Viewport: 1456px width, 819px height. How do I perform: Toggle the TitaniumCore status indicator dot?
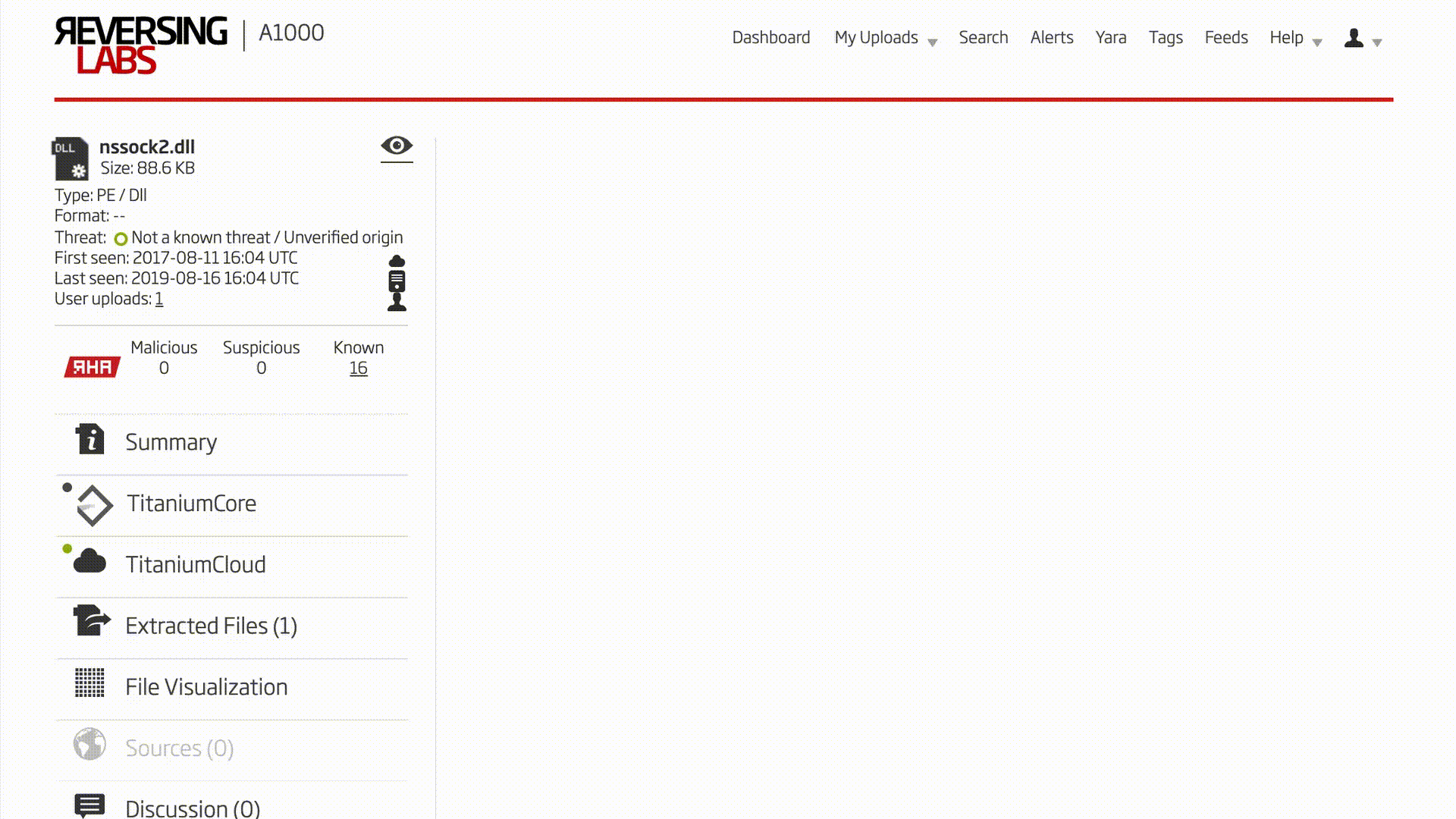point(66,488)
